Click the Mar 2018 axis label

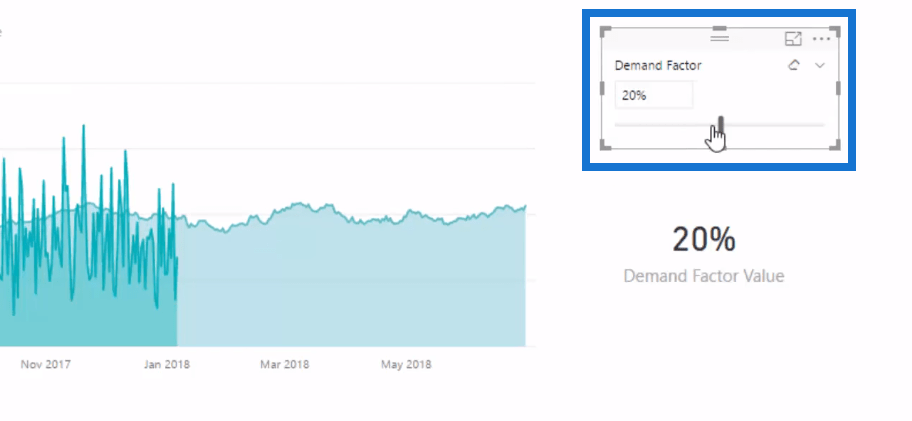pyautogui.click(x=284, y=365)
